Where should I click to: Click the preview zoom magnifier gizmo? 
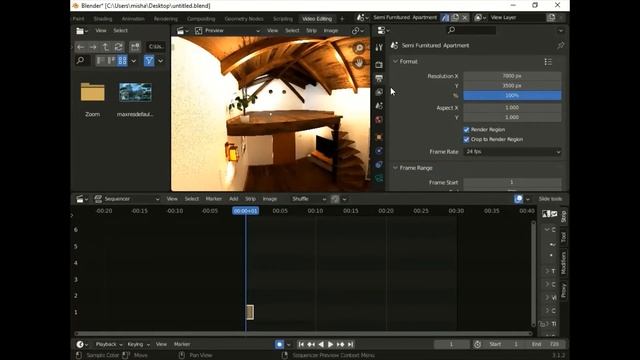click(359, 48)
